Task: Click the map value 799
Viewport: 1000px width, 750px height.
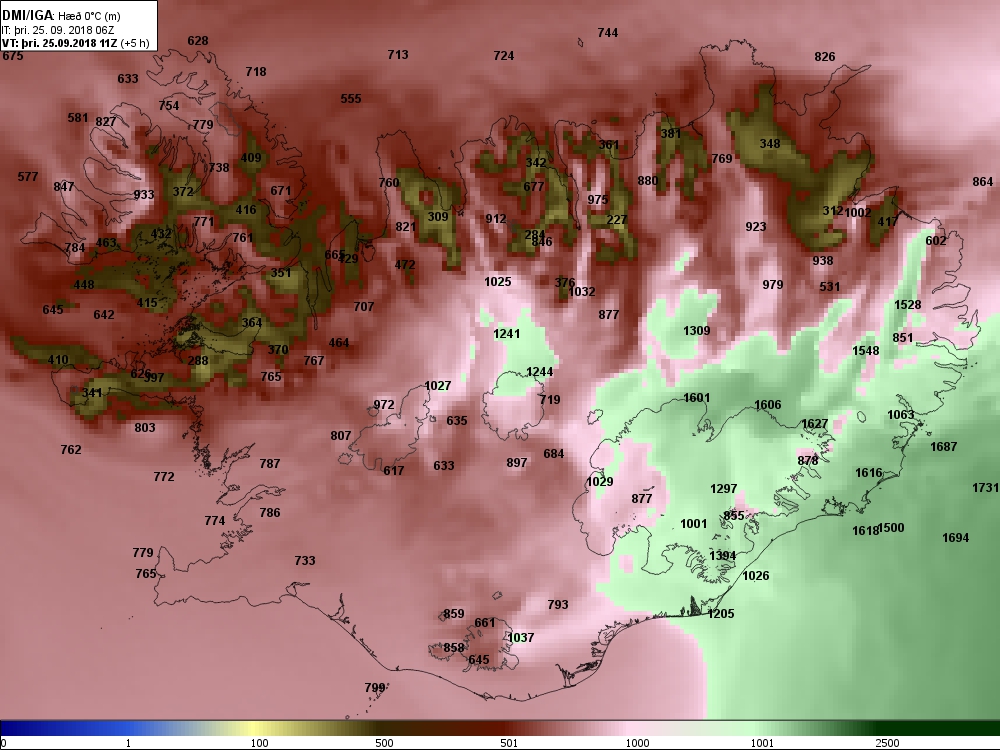Action: [375, 688]
